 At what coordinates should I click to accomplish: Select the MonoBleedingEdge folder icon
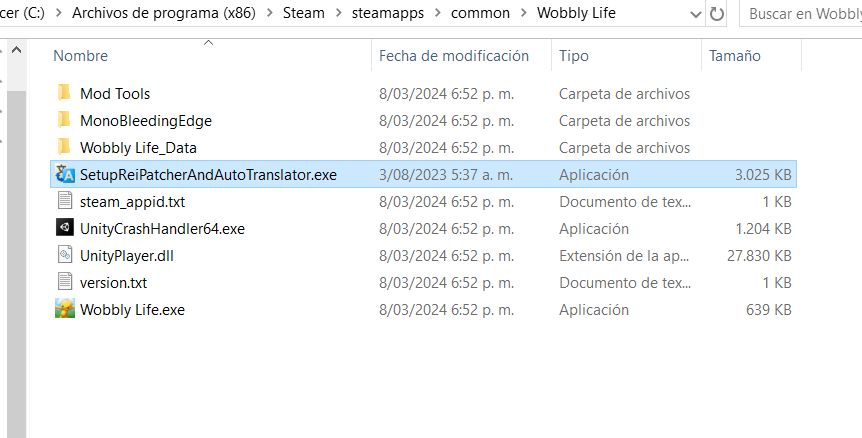pos(64,120)
